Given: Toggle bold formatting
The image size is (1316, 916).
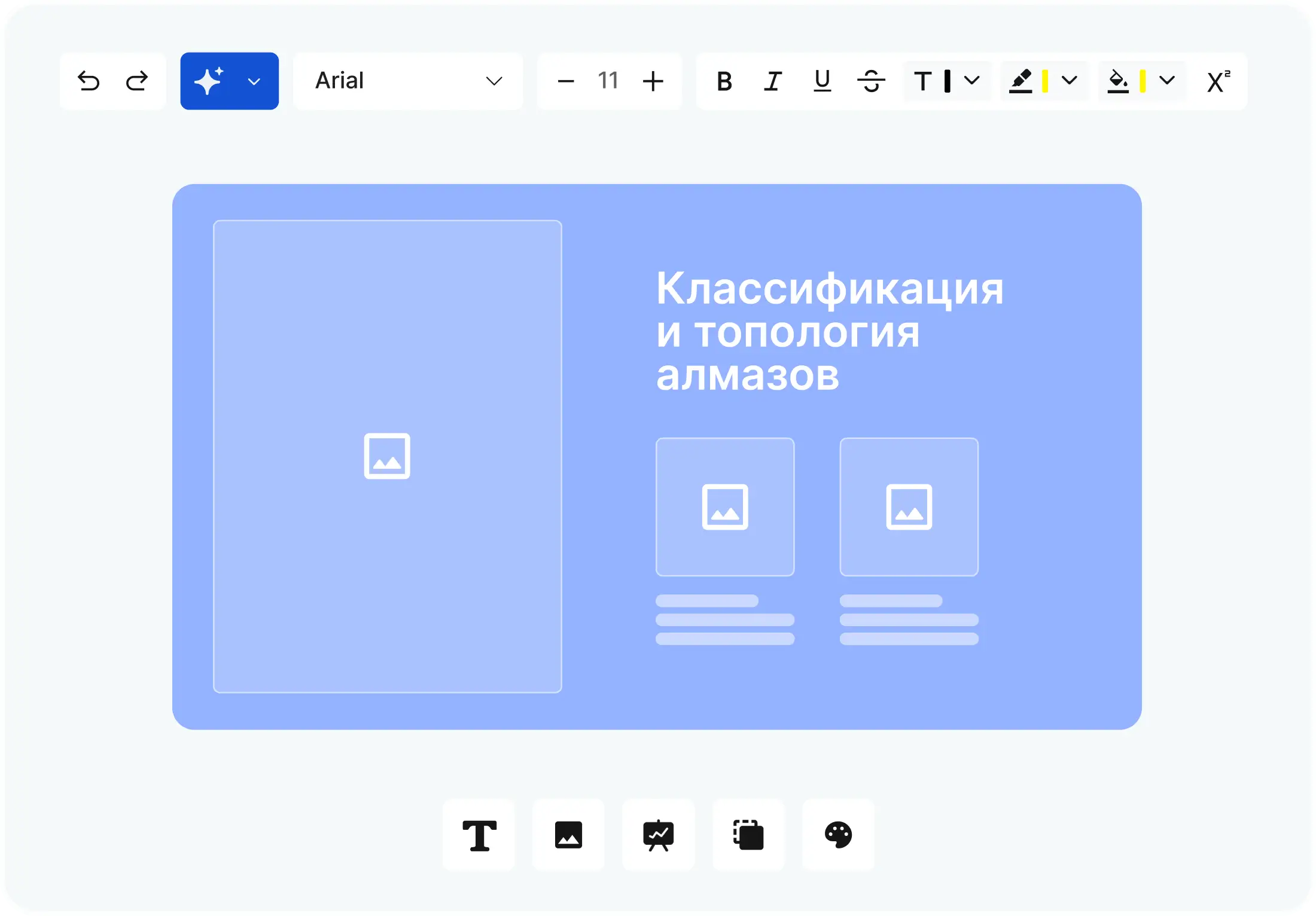Looking at the screenshot, I should click(x=724, y=81).
